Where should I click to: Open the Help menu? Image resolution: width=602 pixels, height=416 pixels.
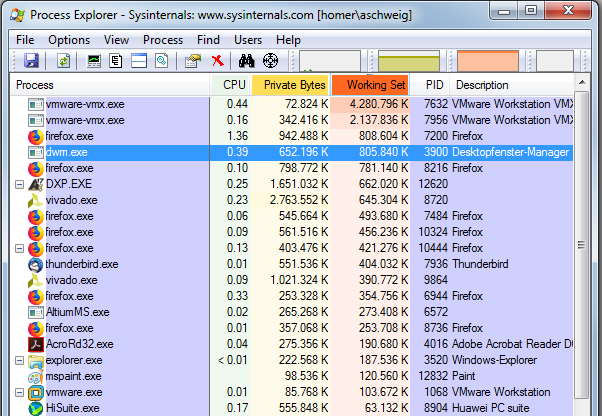288,40
